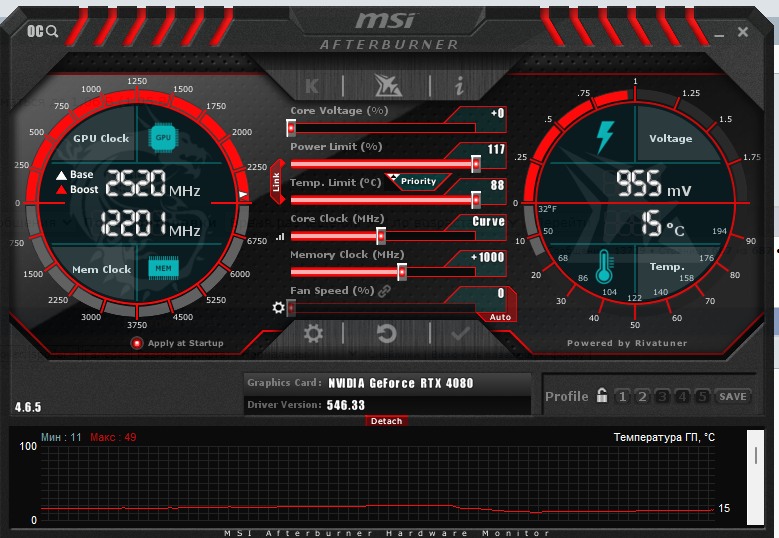Open fan speed settings gear

tap(278, 308)
